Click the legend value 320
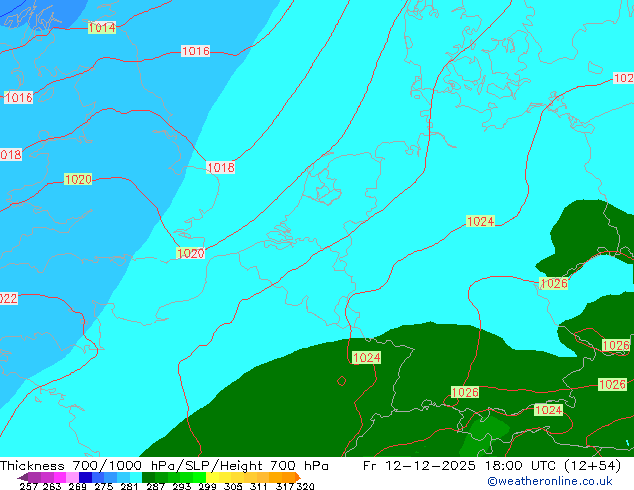 (305, 486)
